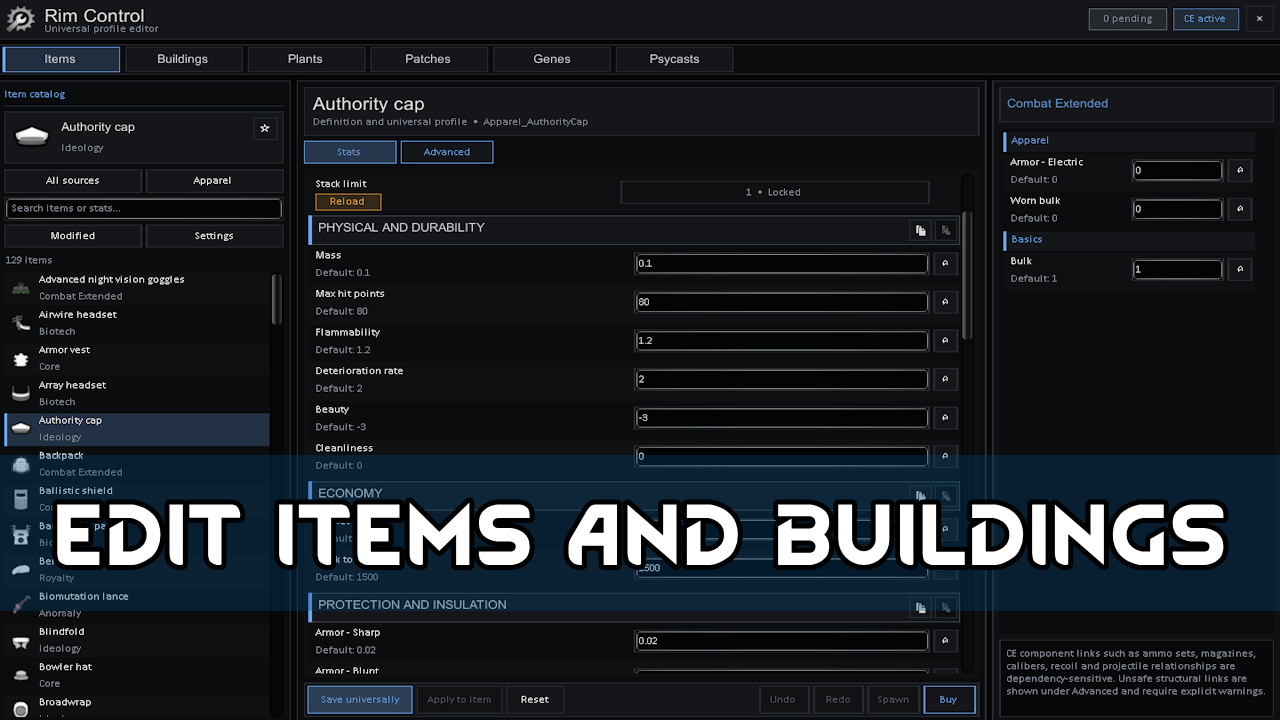
Task: Go to the Genes tab
Action: 552,59
